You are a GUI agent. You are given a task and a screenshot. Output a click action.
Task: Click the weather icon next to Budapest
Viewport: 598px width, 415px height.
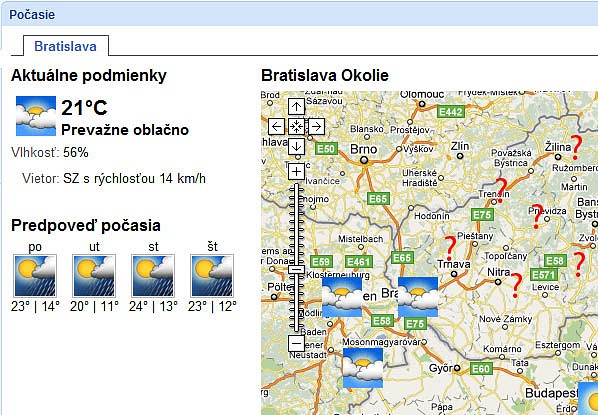click(588, 398)
